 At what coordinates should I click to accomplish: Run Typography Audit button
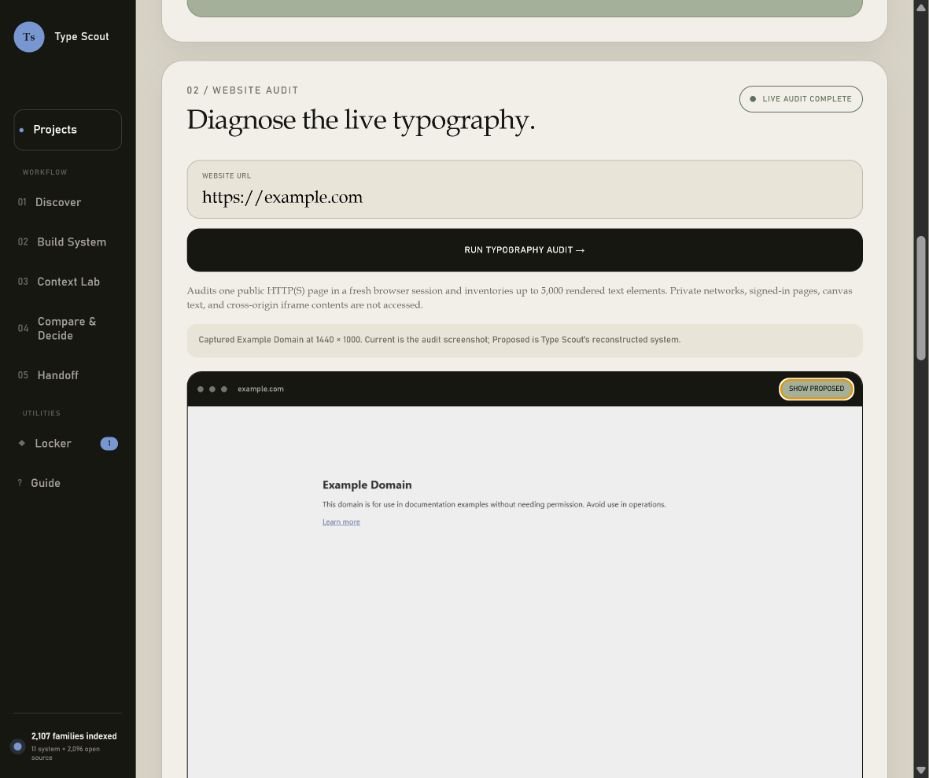click(x=524, y=250)
